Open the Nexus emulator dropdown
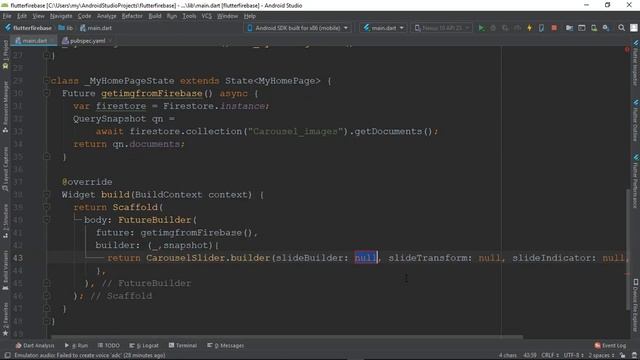Viewport: 640px width, 360px height. (x=442, y=28)
